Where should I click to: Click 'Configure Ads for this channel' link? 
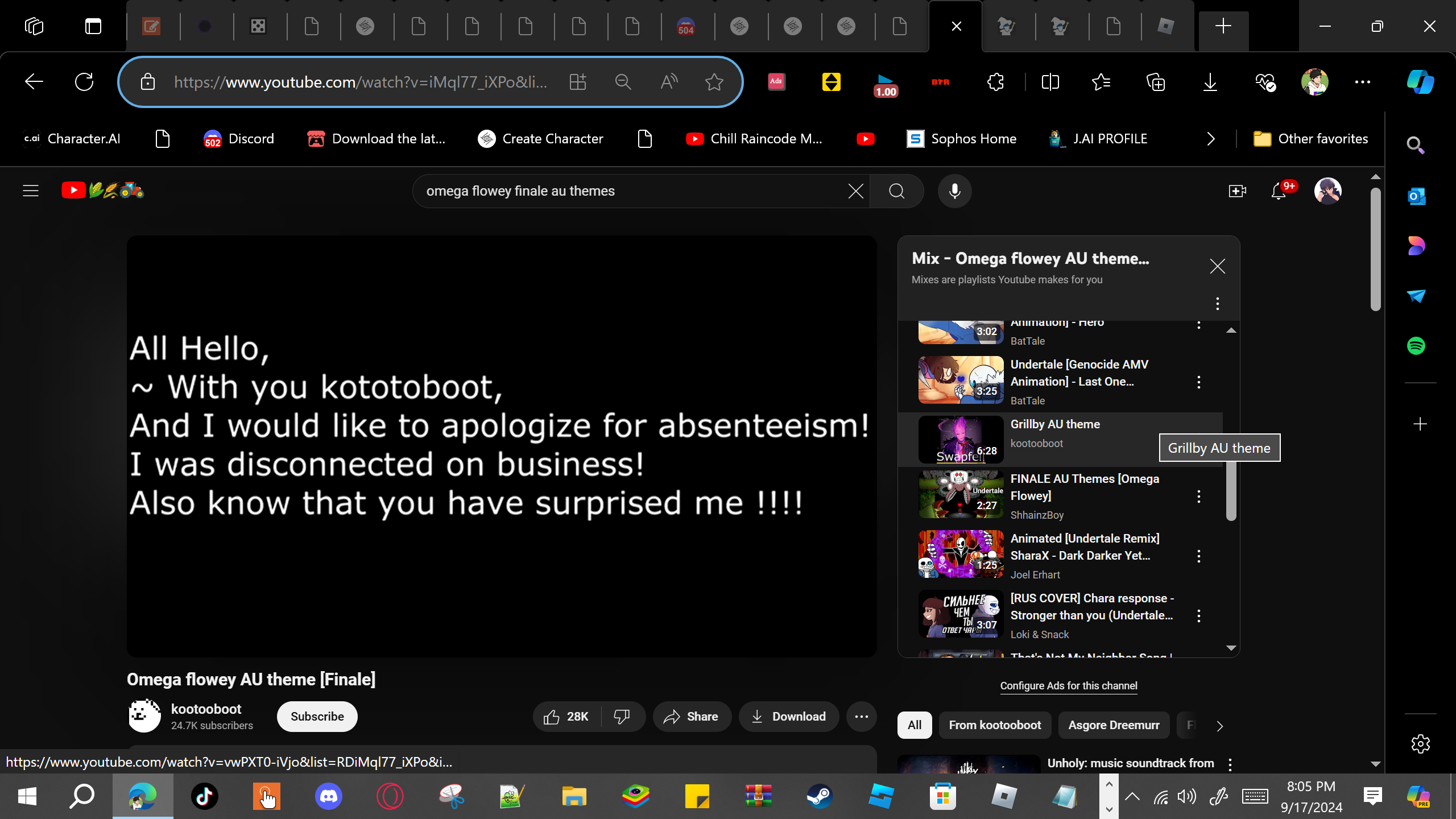click(x=1069, y=686)
